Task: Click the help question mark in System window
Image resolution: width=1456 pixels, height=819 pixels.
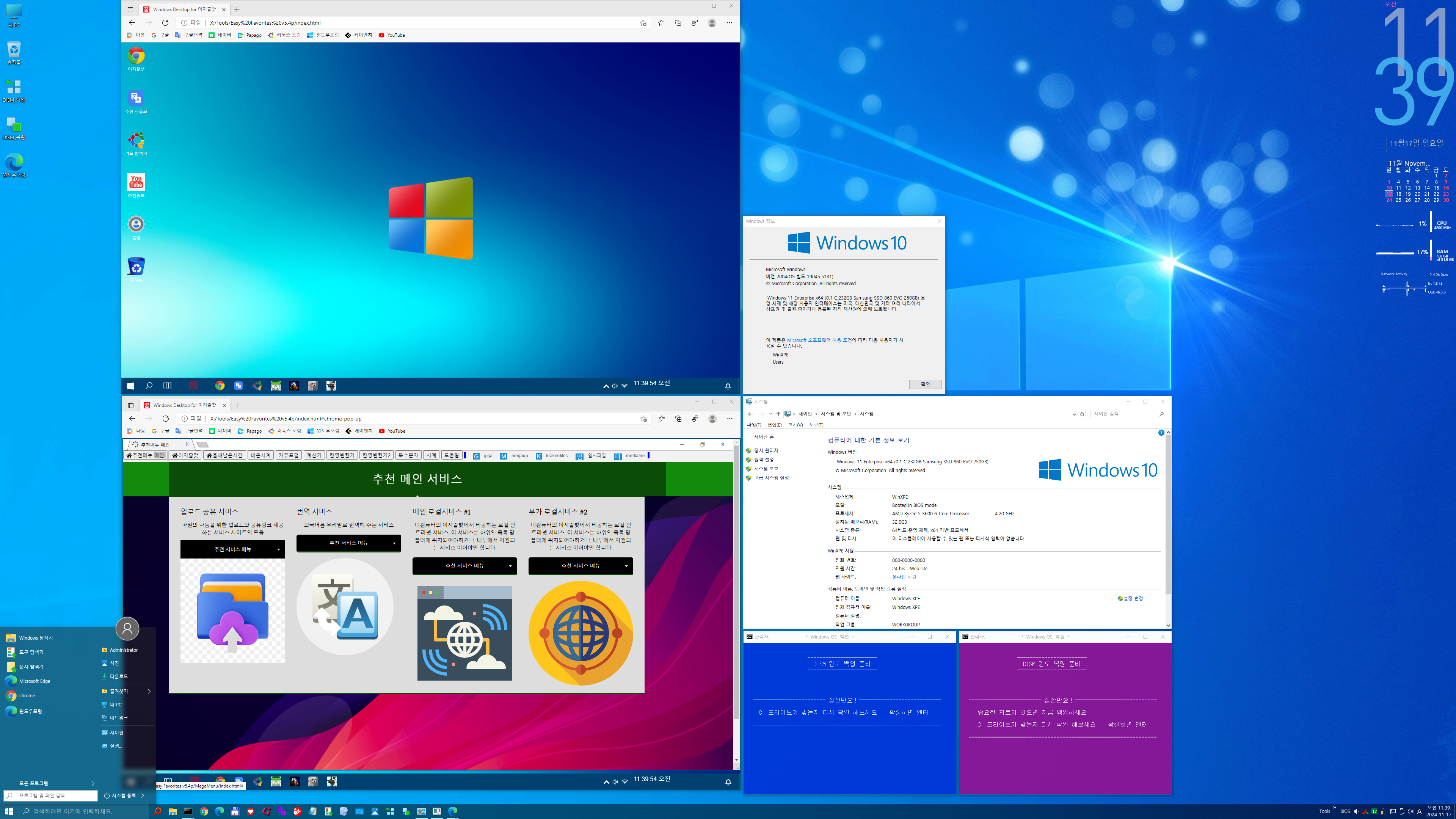Action: tap(1161, 432)
